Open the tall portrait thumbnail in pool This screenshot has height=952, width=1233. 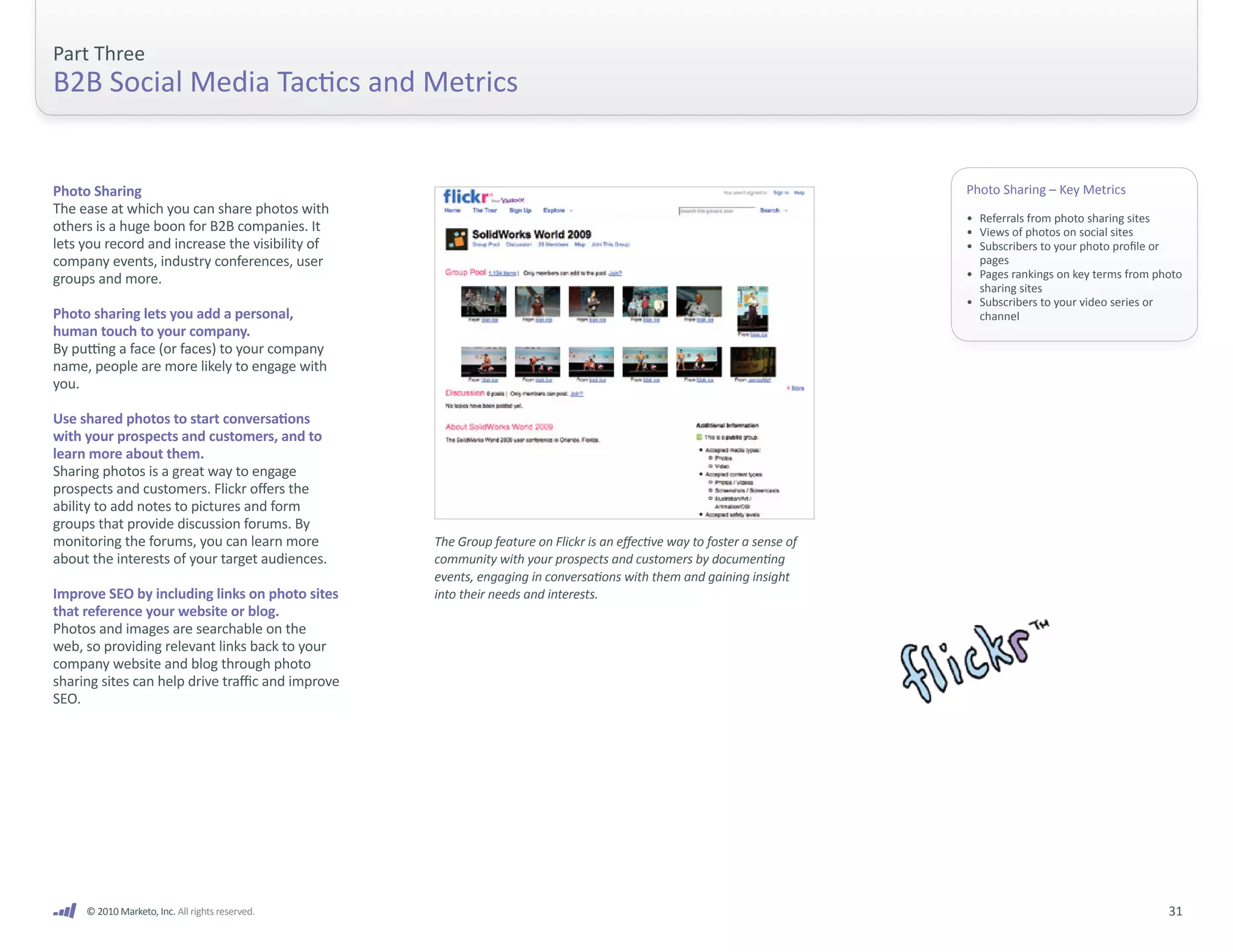[x=753, y=308]
